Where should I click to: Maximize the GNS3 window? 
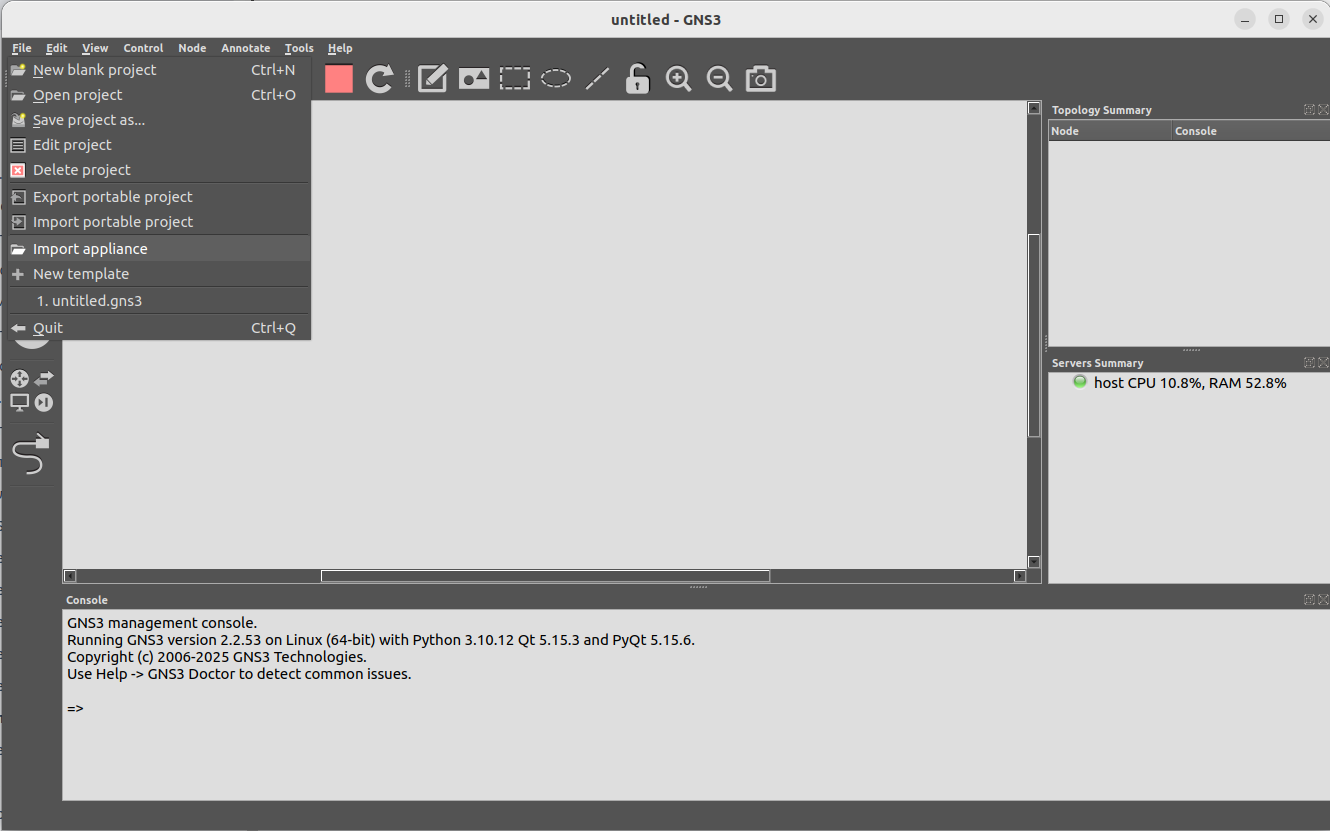[1279, 19]
